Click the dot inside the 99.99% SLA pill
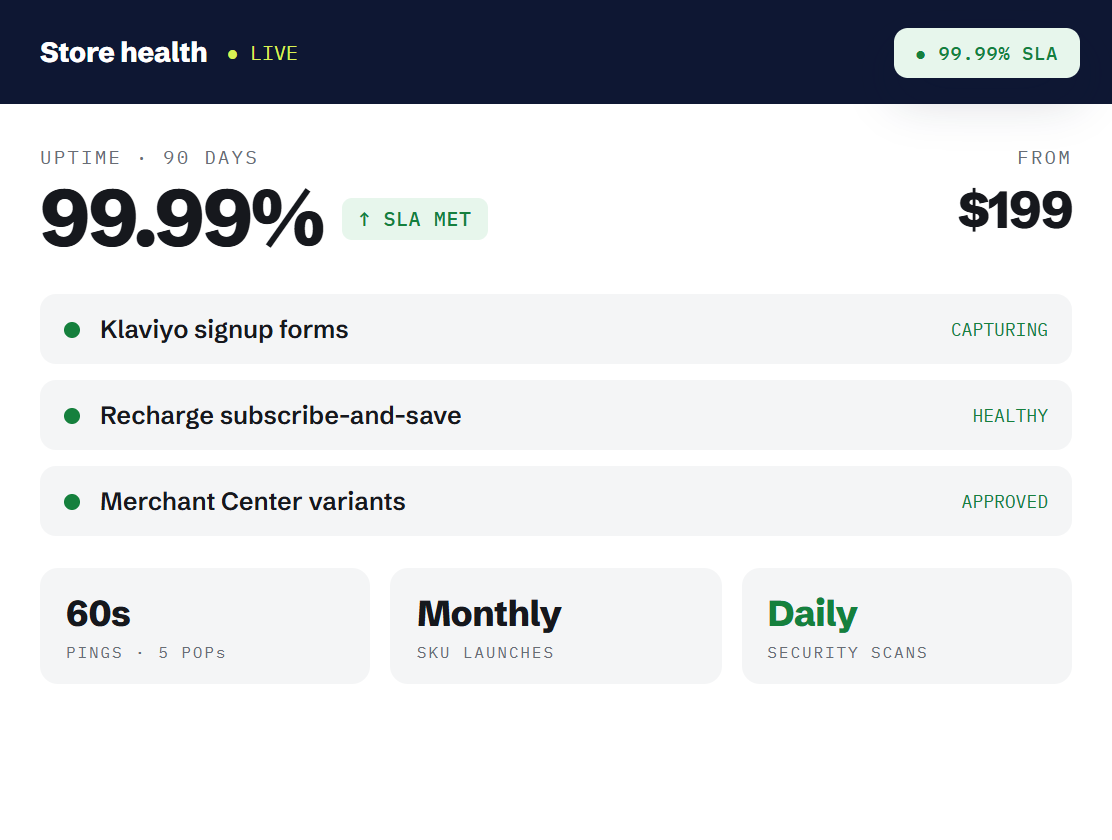Viewport: 1112px width, 840px height. pyautogui.click(x=921, y=55)
